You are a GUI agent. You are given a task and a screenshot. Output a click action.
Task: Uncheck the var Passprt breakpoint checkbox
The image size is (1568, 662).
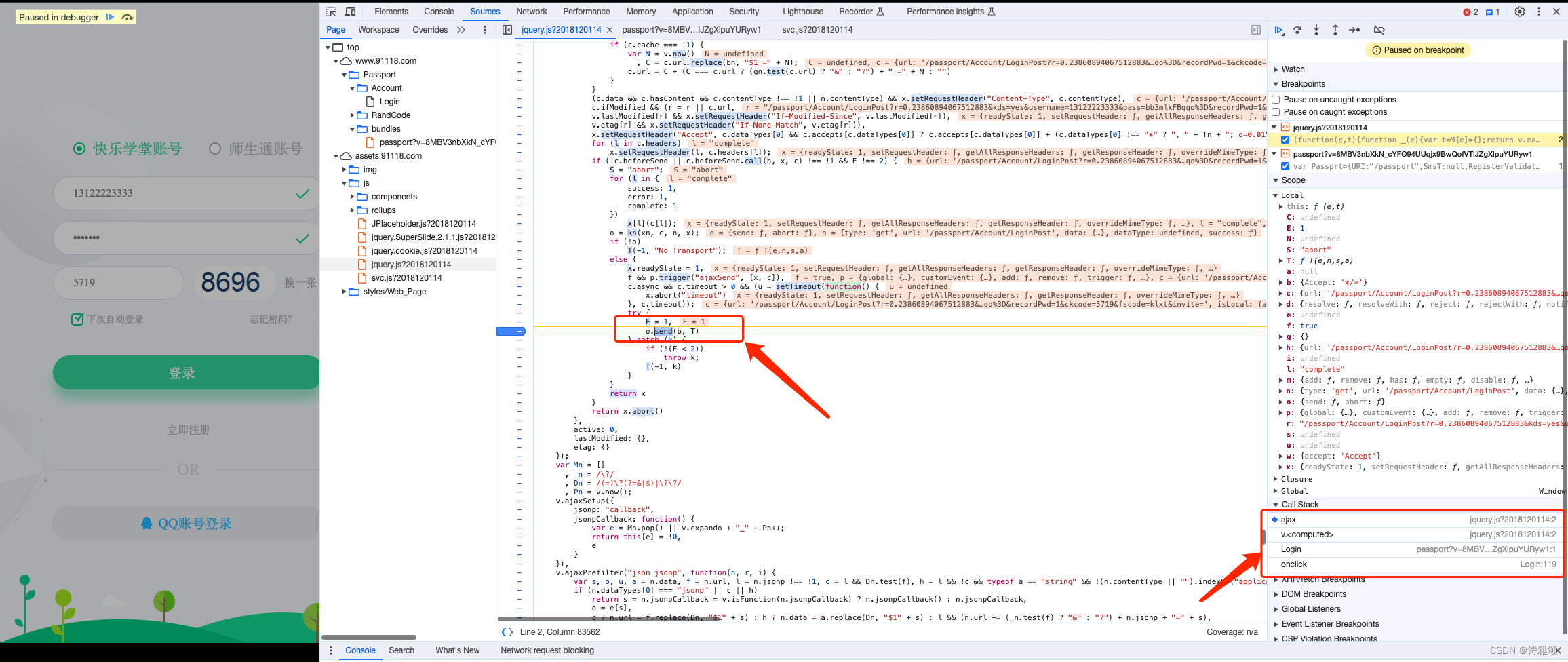1285,166
